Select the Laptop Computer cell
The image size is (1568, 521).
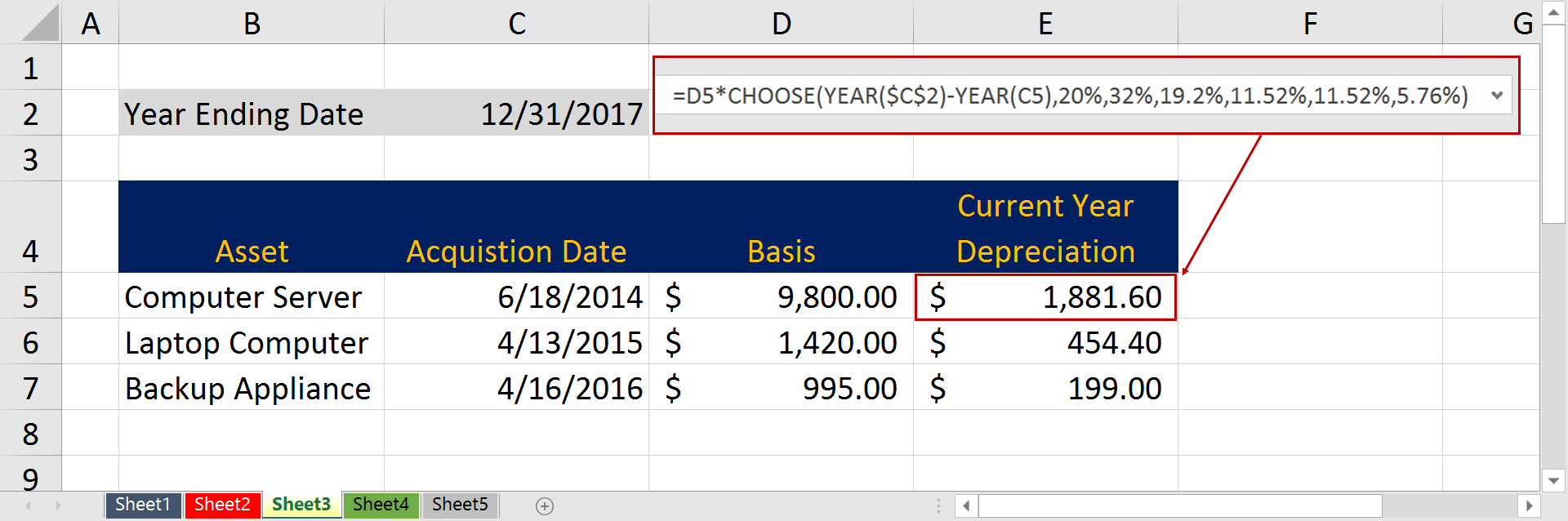click(252, 342)
